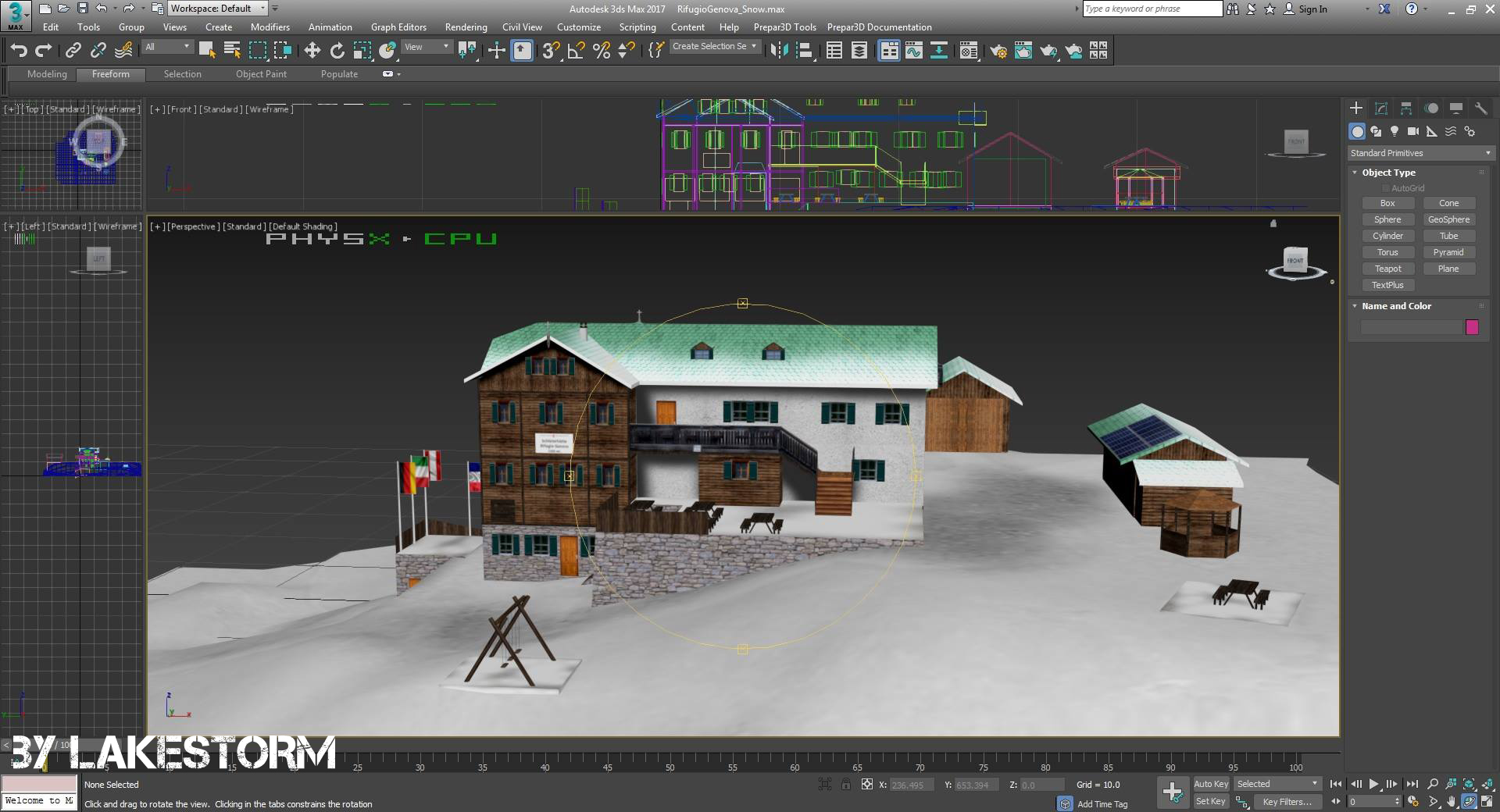The height and width of the screenshot is (812, 1500).
Task: Toggle the 3D Snaps button
Action: [551, 51]
